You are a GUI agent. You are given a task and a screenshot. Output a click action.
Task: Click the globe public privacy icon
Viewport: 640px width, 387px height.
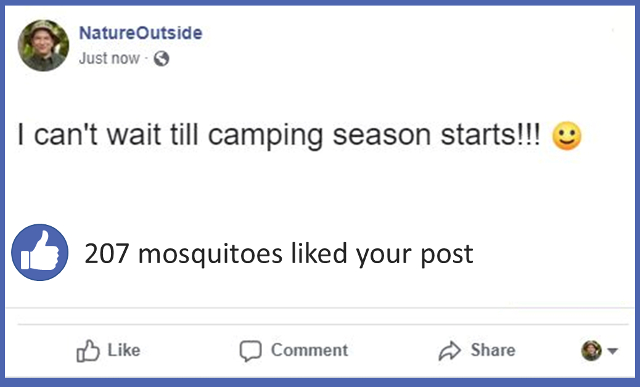click(x=161, y=59)
